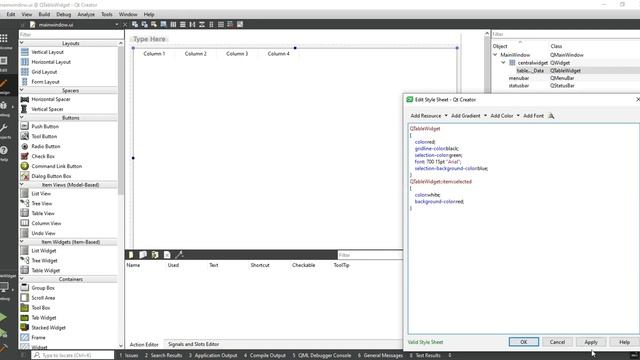640x360 pixels.
Task: Open the mainwindow.ui file dropdown
Action: tap(117, 24)
